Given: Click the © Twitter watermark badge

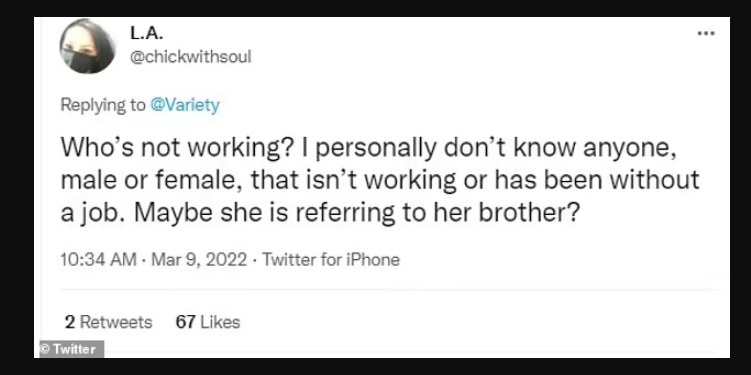Looking at the screenshot, I should (x=69, y=349).
